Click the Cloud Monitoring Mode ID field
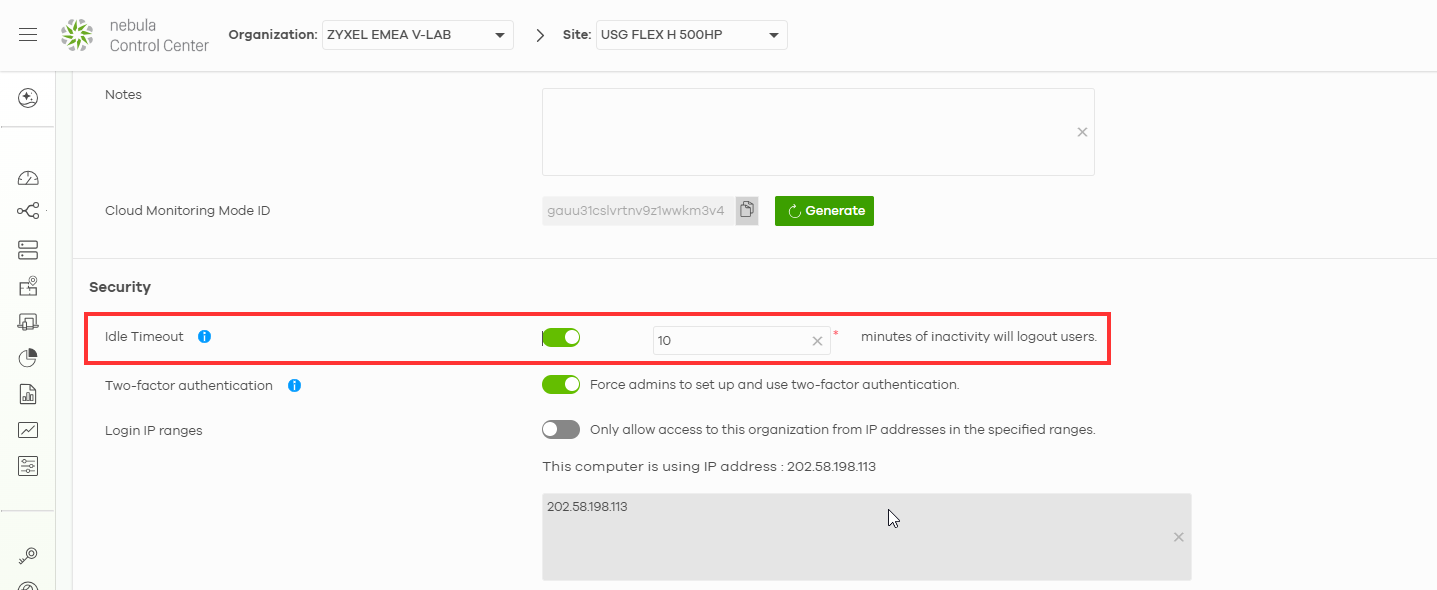1437x590 pixels. (x=638, y=211)
